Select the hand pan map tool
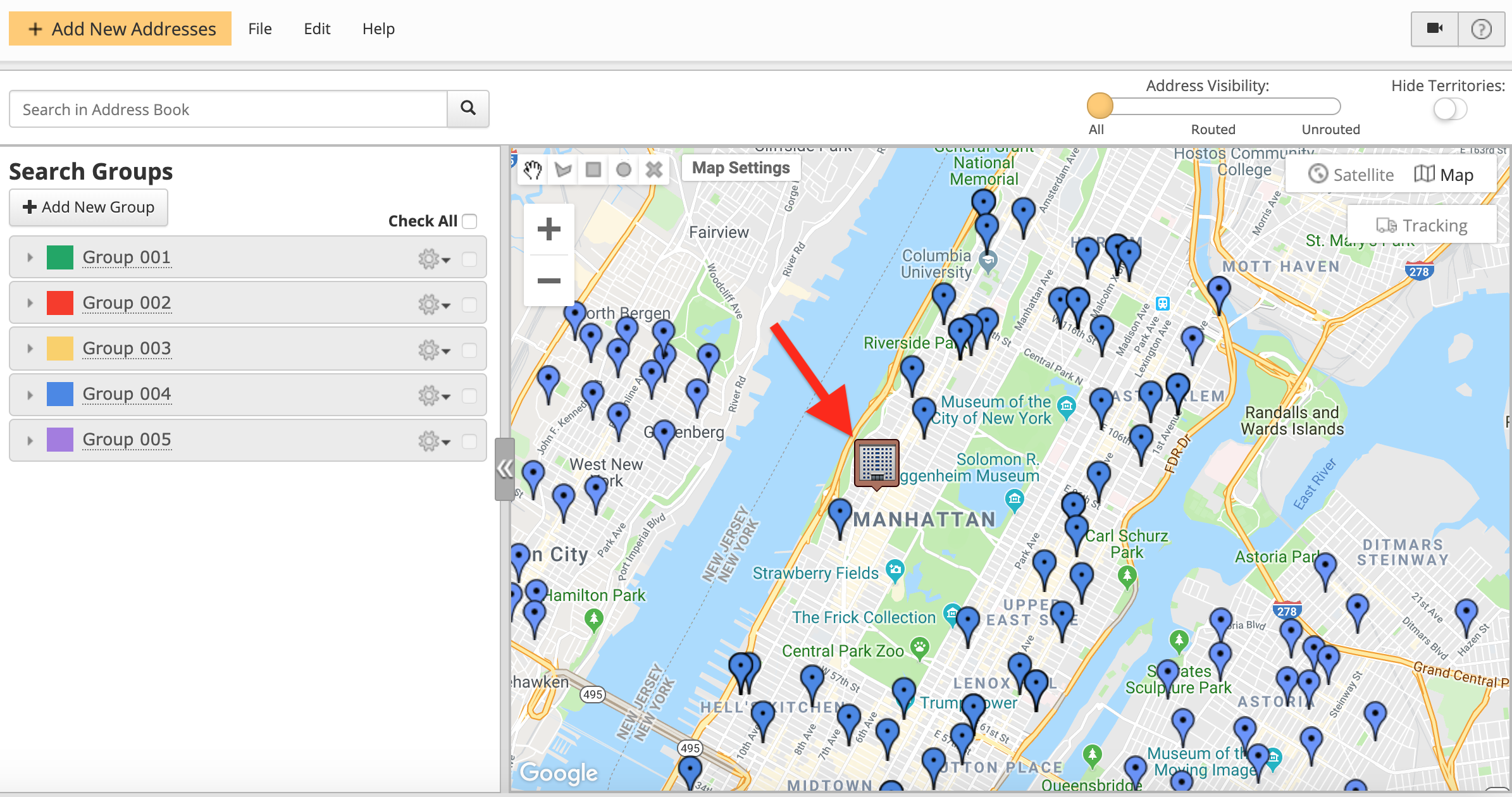 533,170
